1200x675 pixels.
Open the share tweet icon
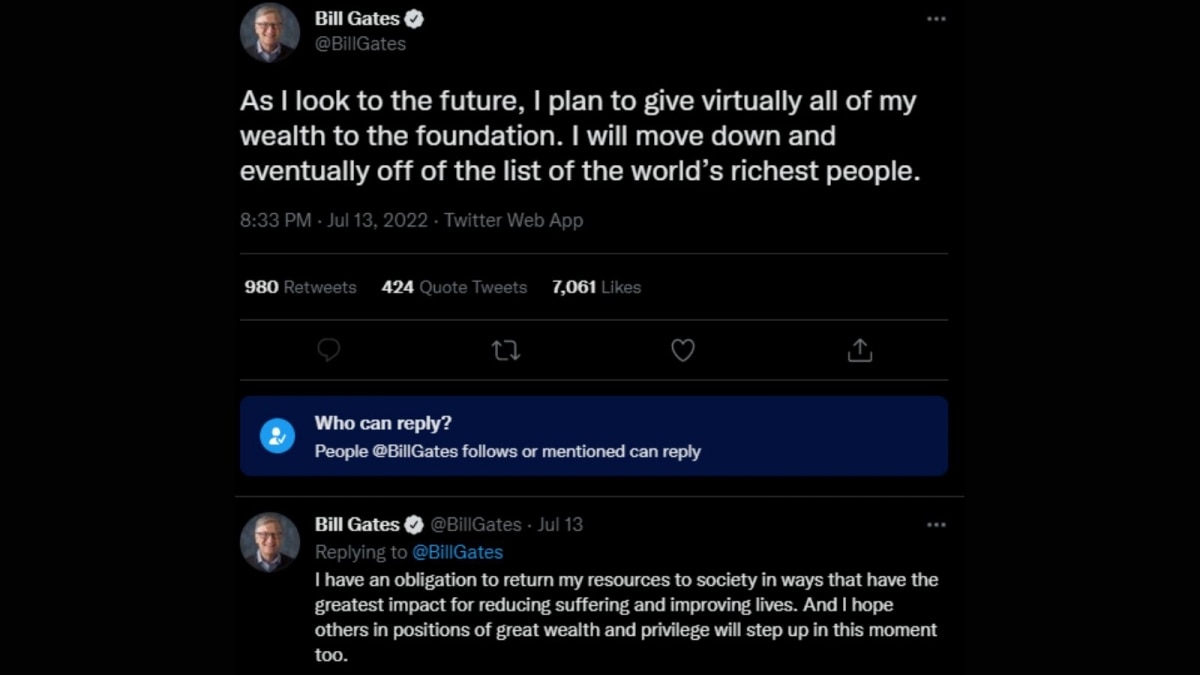pyautogui.click(x=860, y=350)
